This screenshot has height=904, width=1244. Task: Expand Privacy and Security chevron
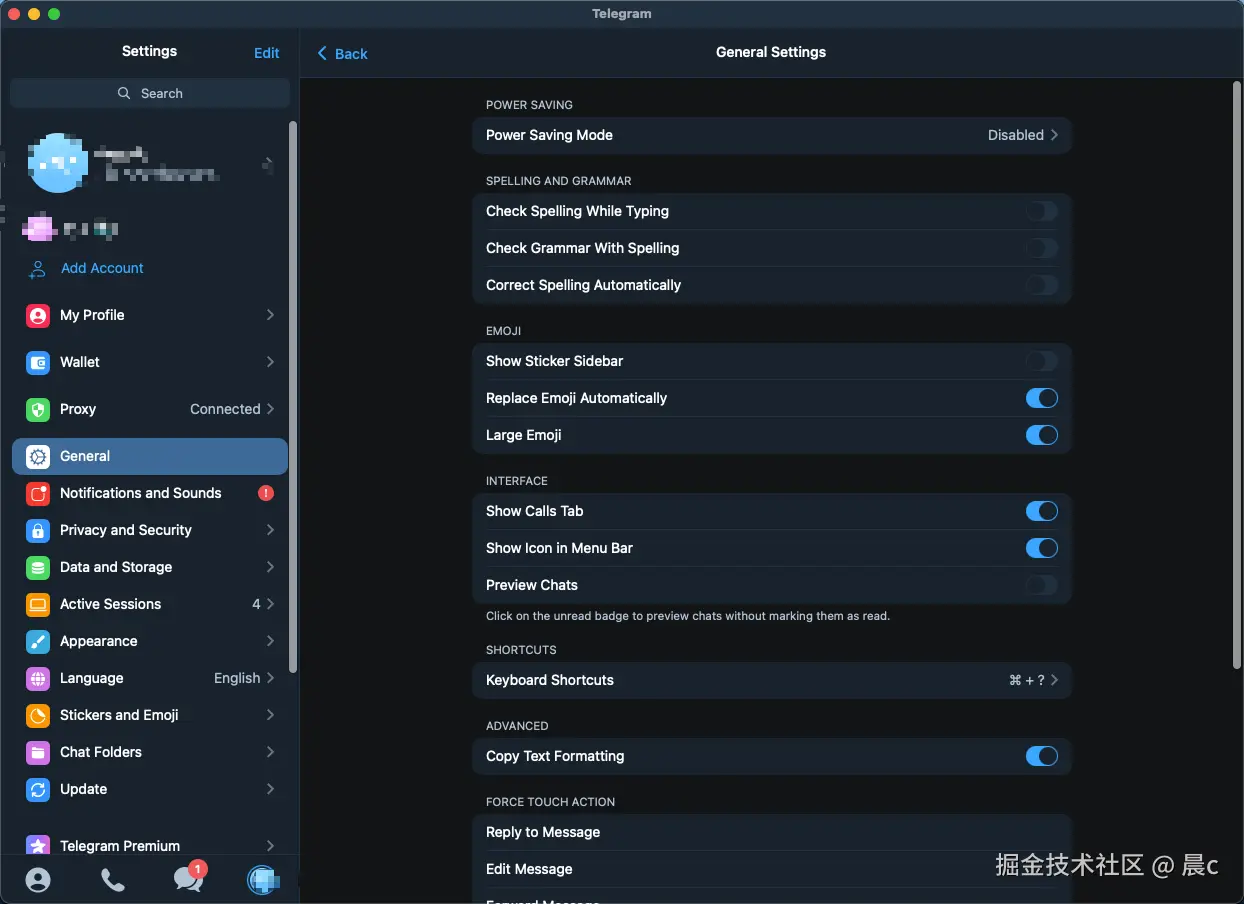pos(270,530)
